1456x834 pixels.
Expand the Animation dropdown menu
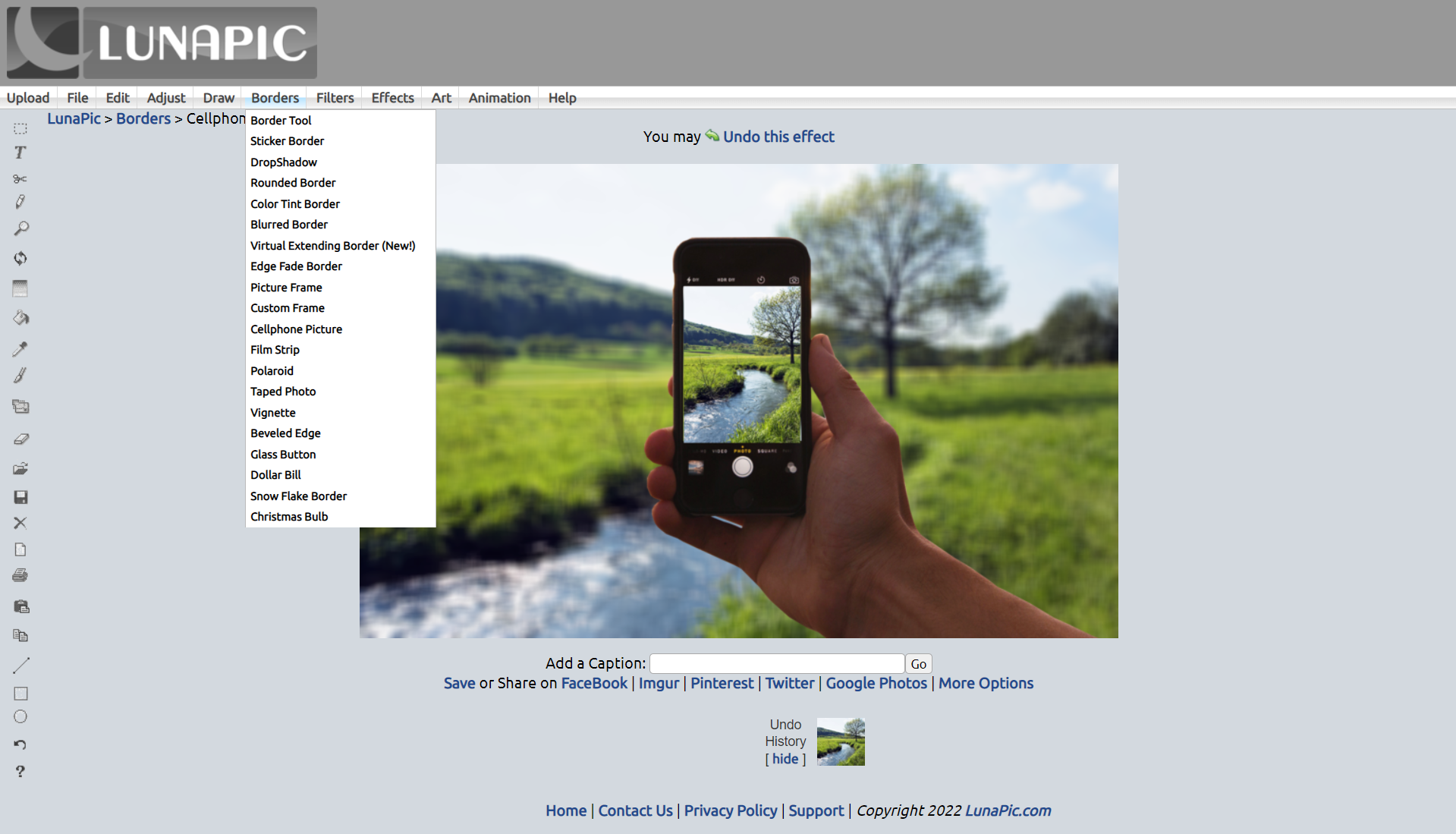[x=499, y=98]
